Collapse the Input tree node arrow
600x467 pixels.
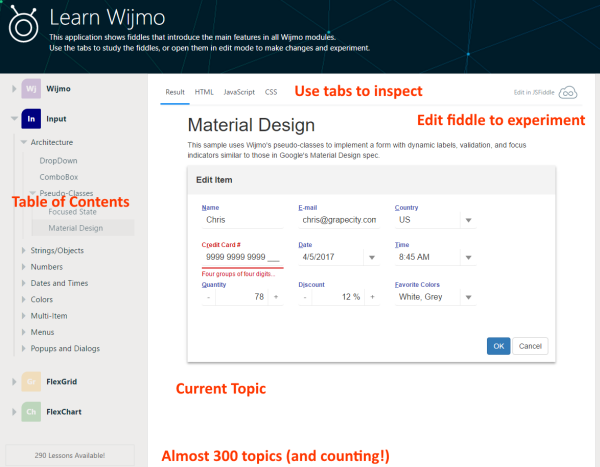coord(14,119)
